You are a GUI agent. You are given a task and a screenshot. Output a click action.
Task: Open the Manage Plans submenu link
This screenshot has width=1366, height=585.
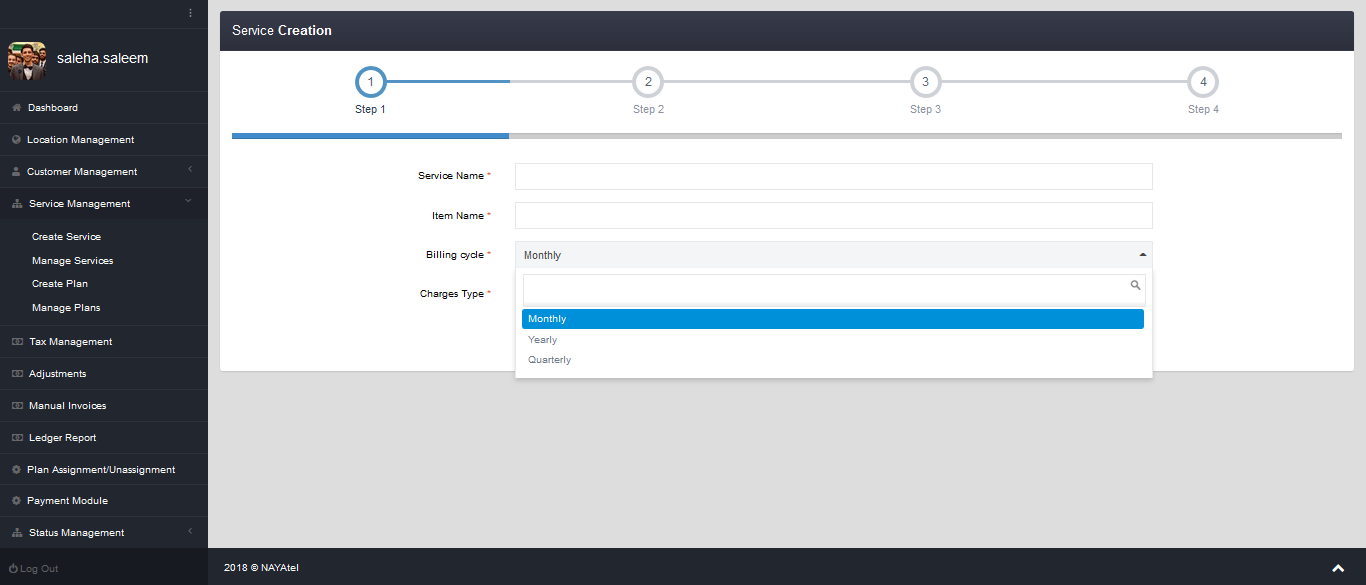[66, 308]
